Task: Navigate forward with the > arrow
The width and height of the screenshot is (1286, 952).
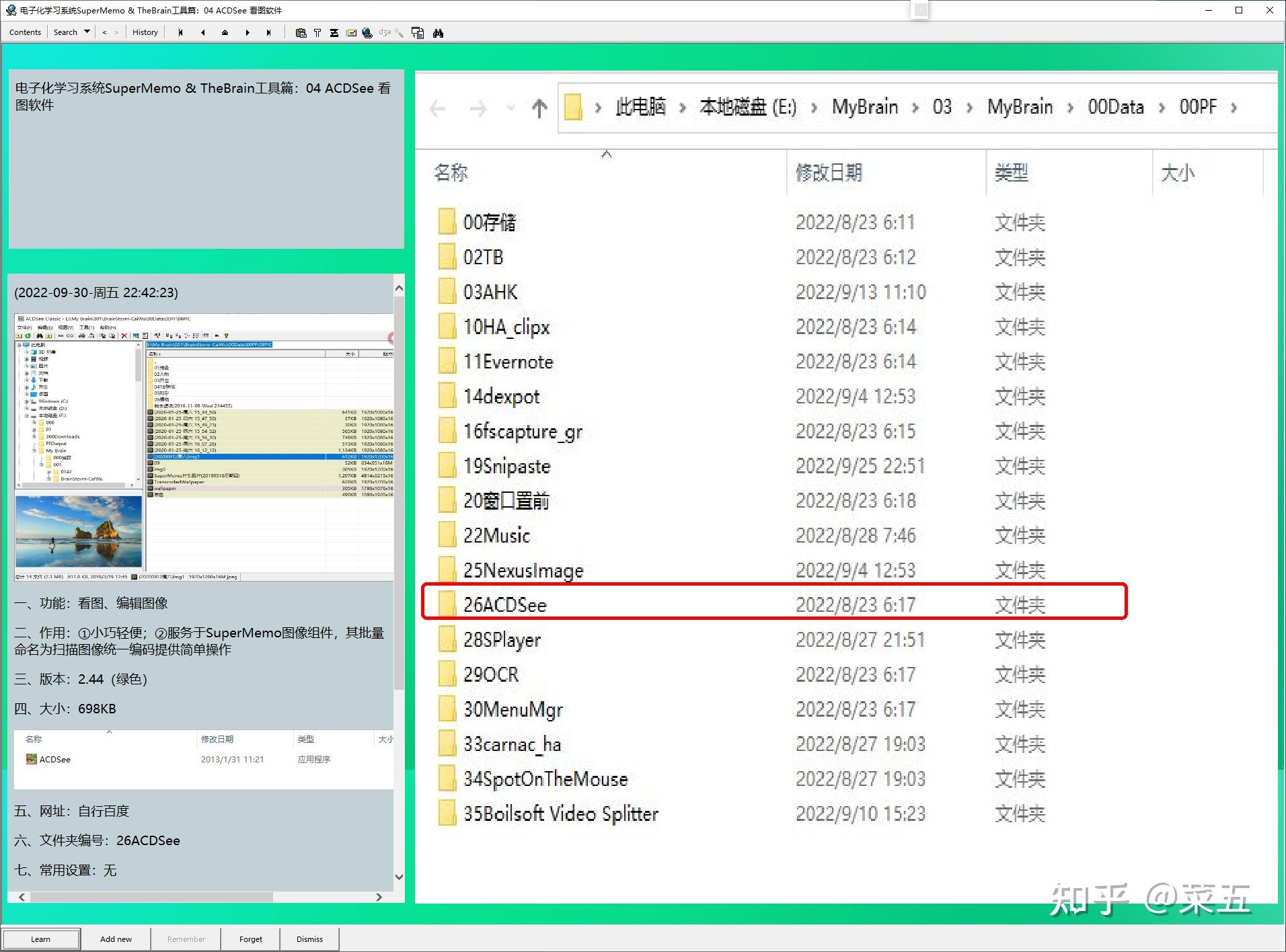Action: pyautogui.click(x=116, y=32)
